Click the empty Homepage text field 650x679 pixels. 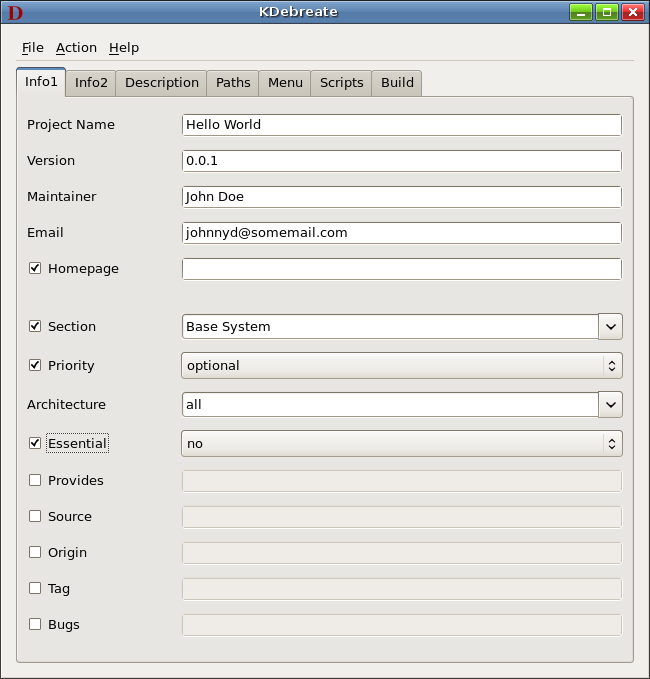coord(402,268)
